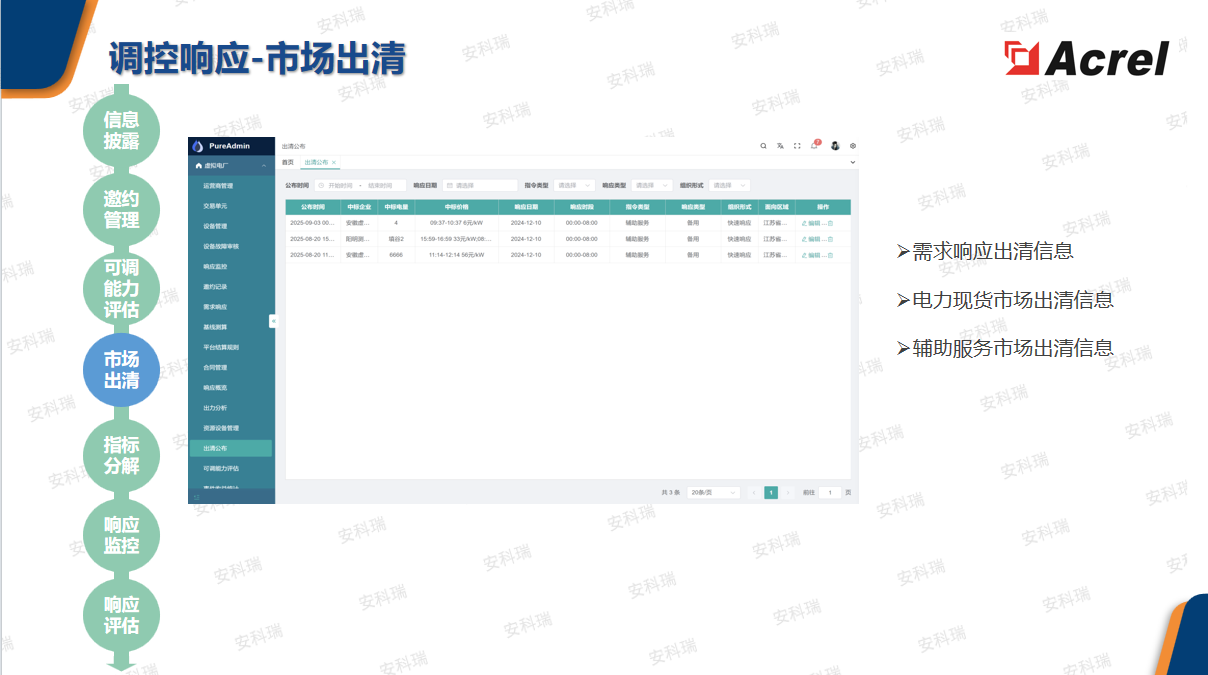Open 交易单元 in the sidebar

click(231, 206)
